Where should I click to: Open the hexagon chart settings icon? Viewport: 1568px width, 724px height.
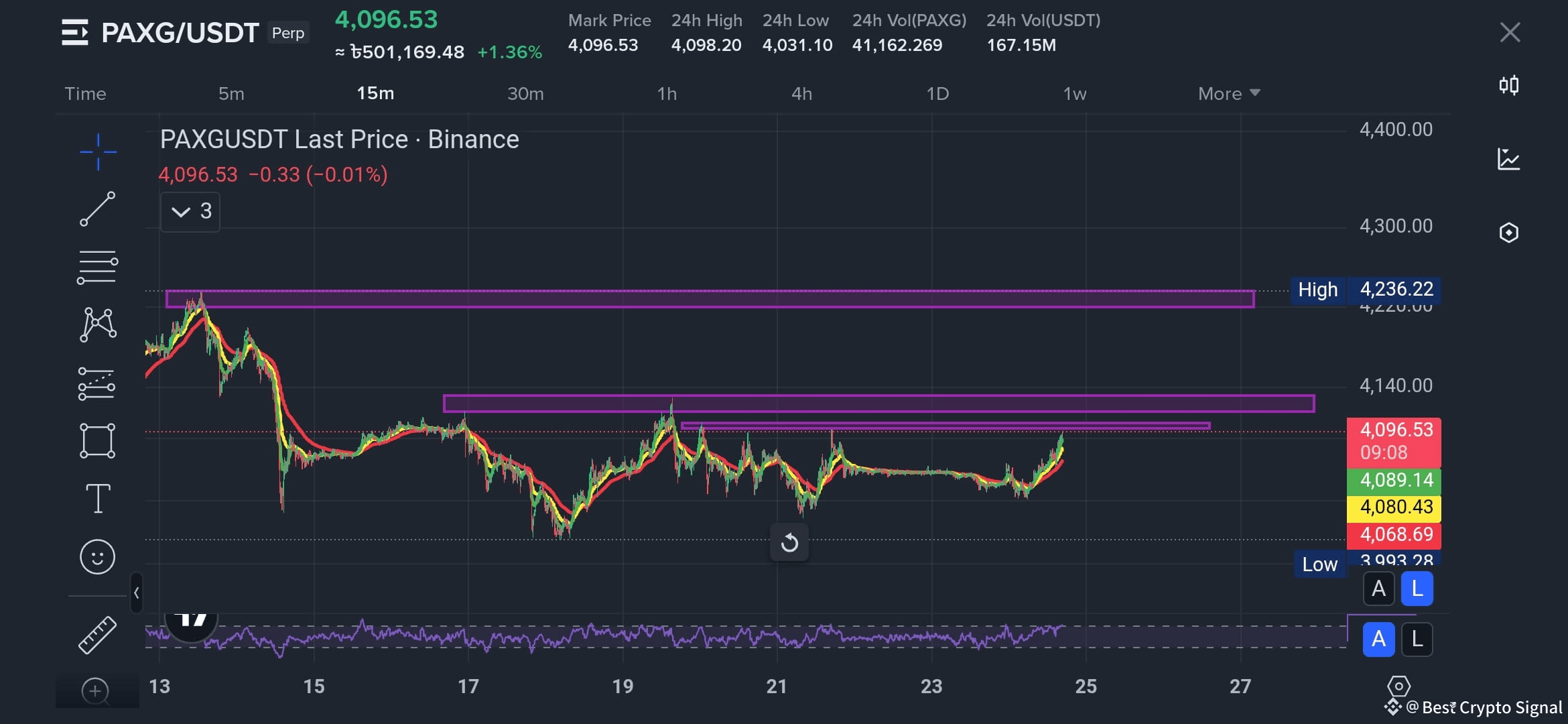[x=1508, y=233]
